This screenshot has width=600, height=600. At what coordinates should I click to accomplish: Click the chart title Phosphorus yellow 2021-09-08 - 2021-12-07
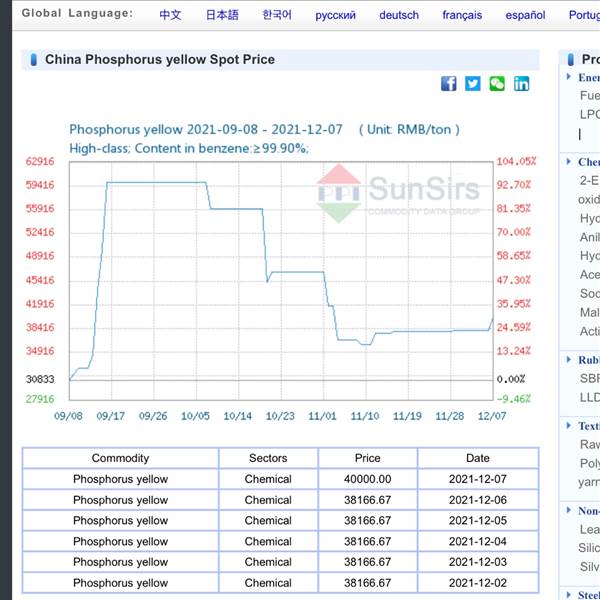(x=206, y=129)
